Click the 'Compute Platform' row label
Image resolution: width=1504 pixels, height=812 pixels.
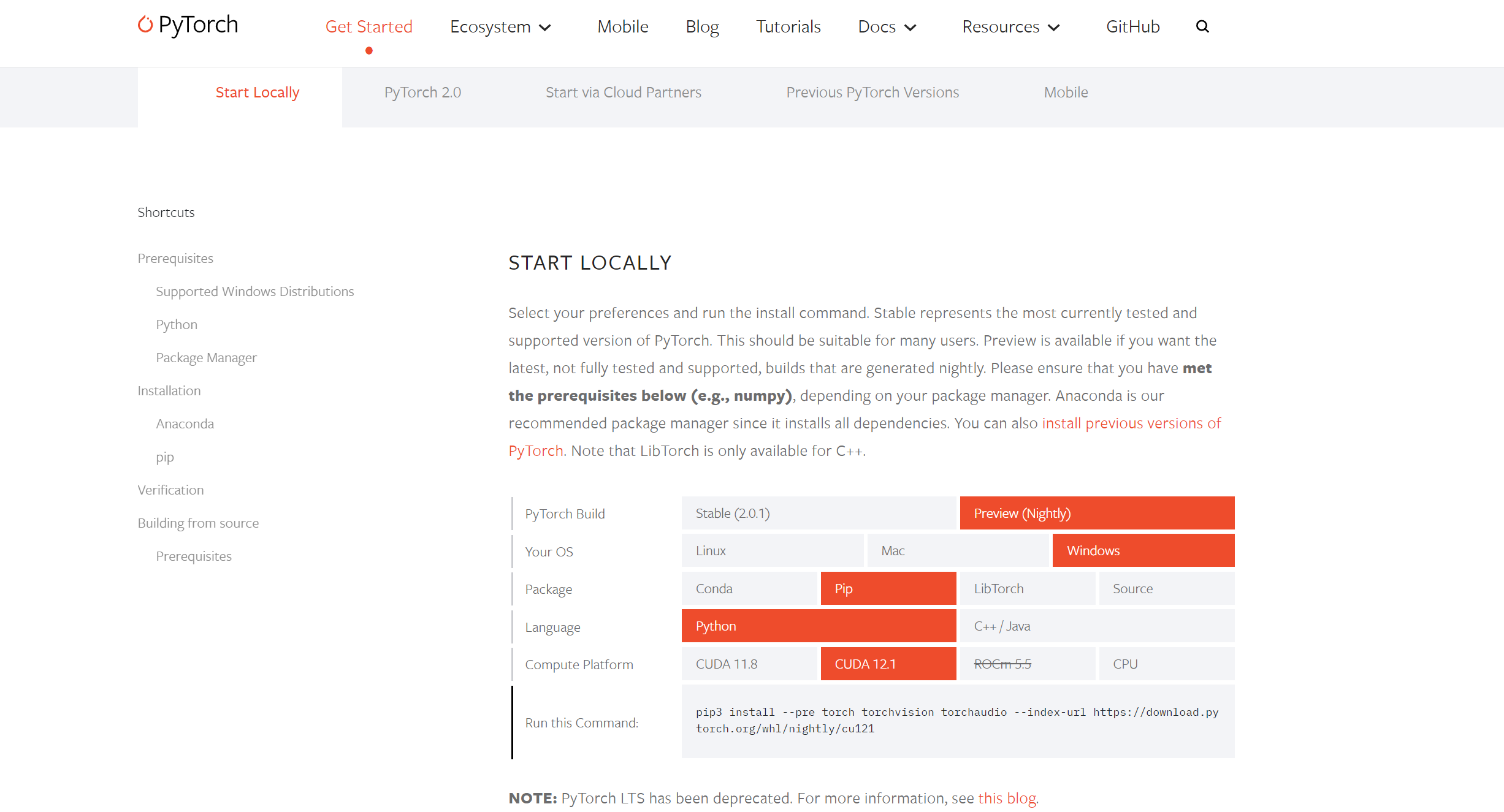[579, 664]
